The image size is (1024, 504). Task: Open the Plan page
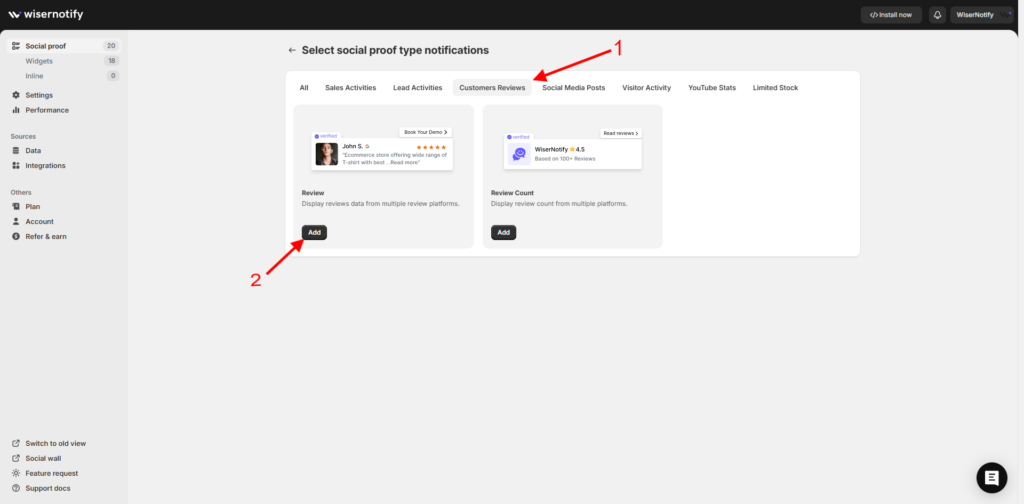(x=32, y=207)
